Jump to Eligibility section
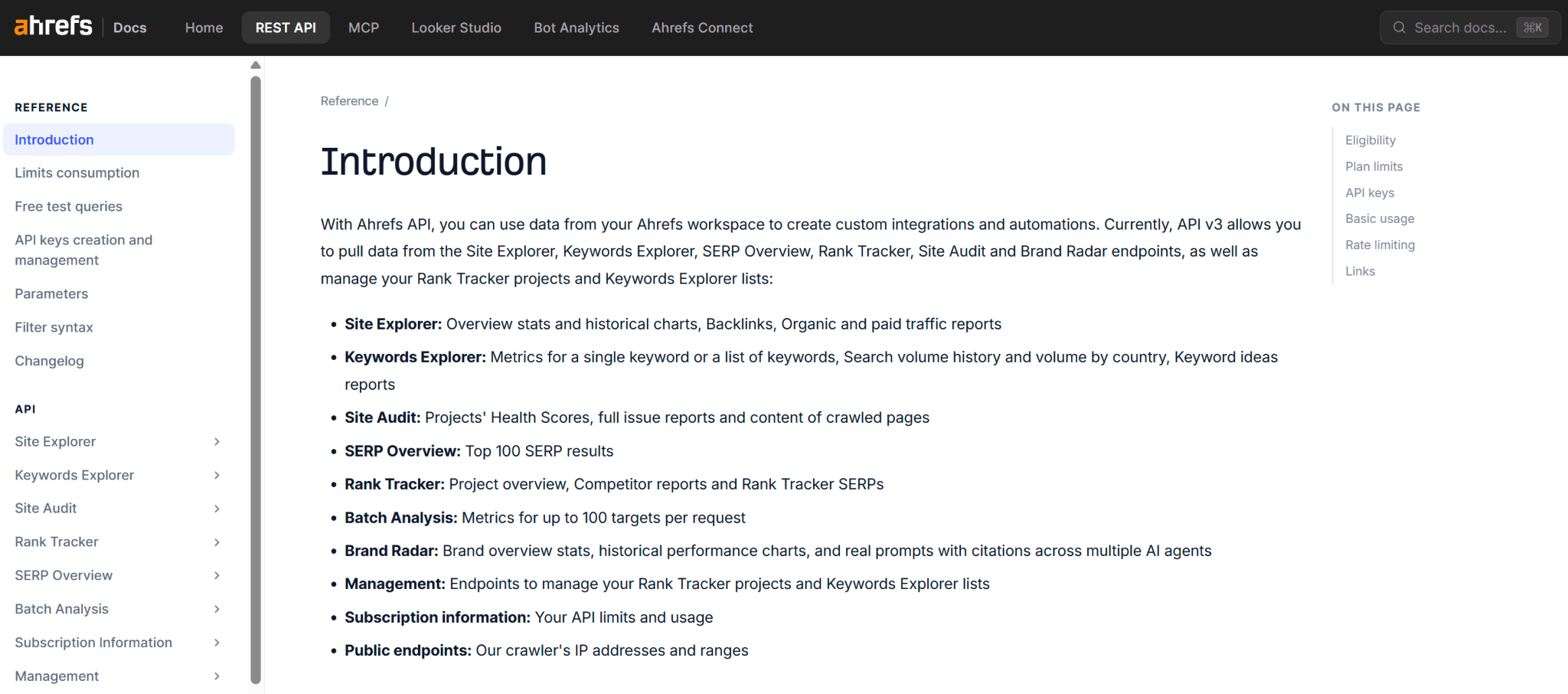 tap(1370, 140)
